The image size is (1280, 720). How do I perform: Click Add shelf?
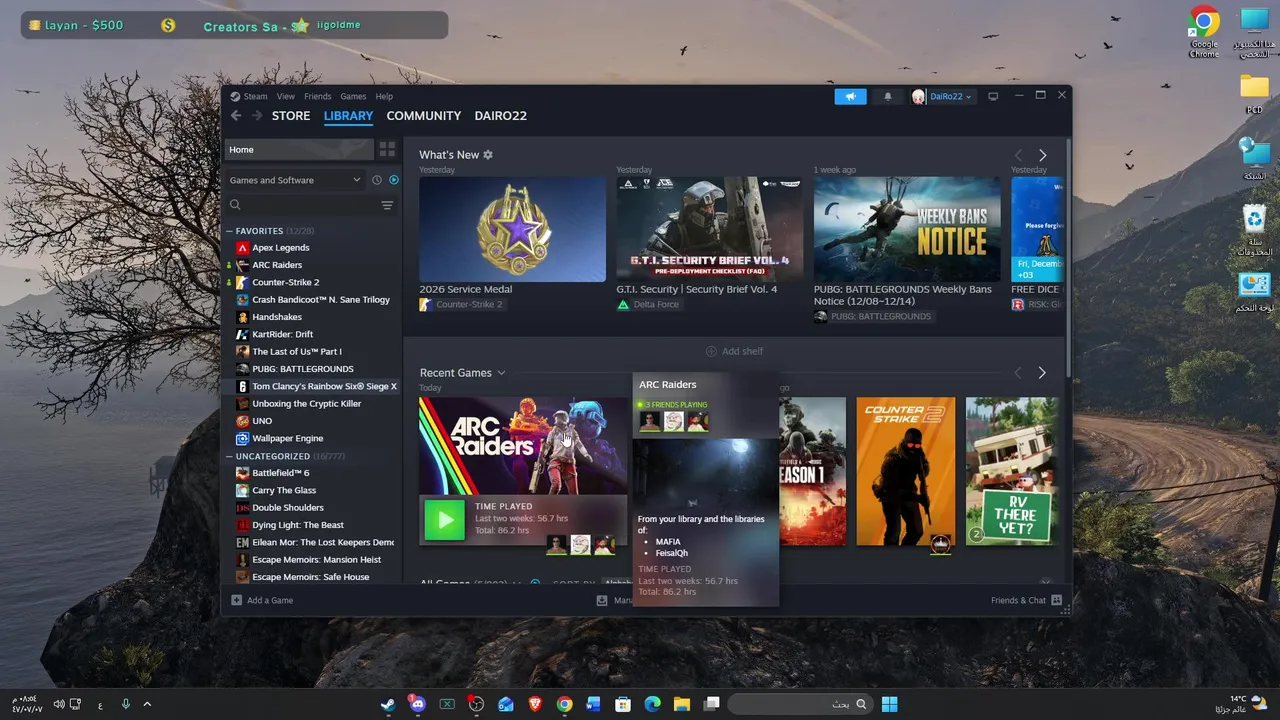pos(734,351)
